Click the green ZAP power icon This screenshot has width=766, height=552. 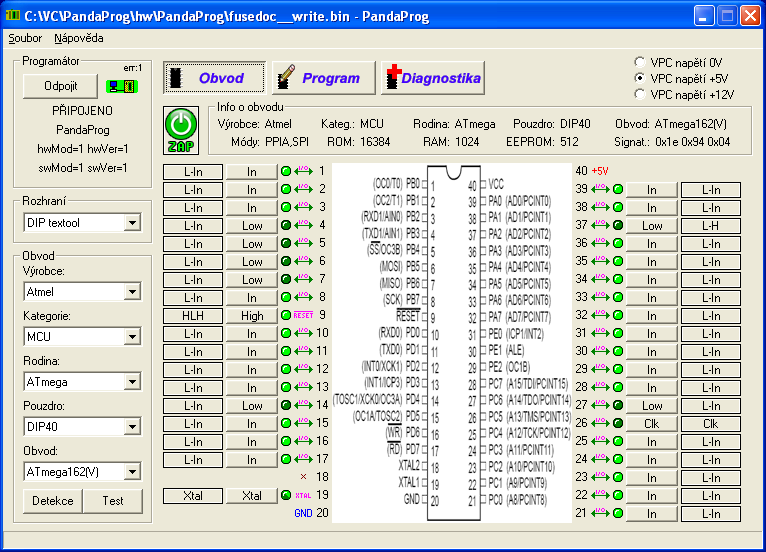point(181,128)
